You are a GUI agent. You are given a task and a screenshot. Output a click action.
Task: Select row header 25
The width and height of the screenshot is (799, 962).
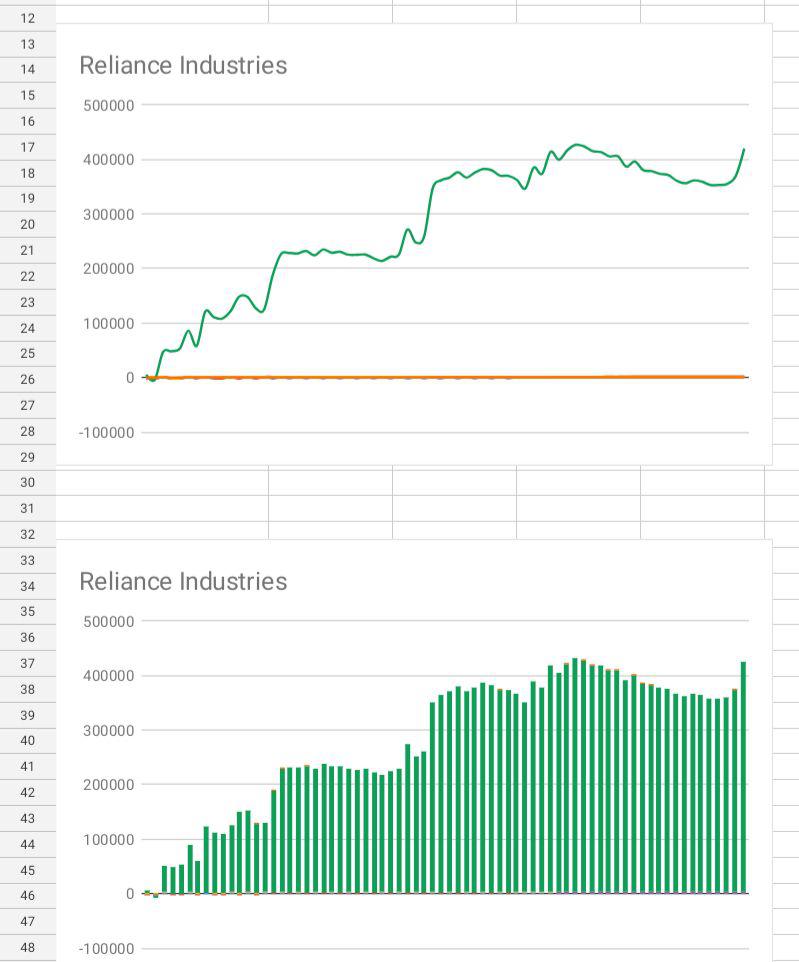point(28,353)
